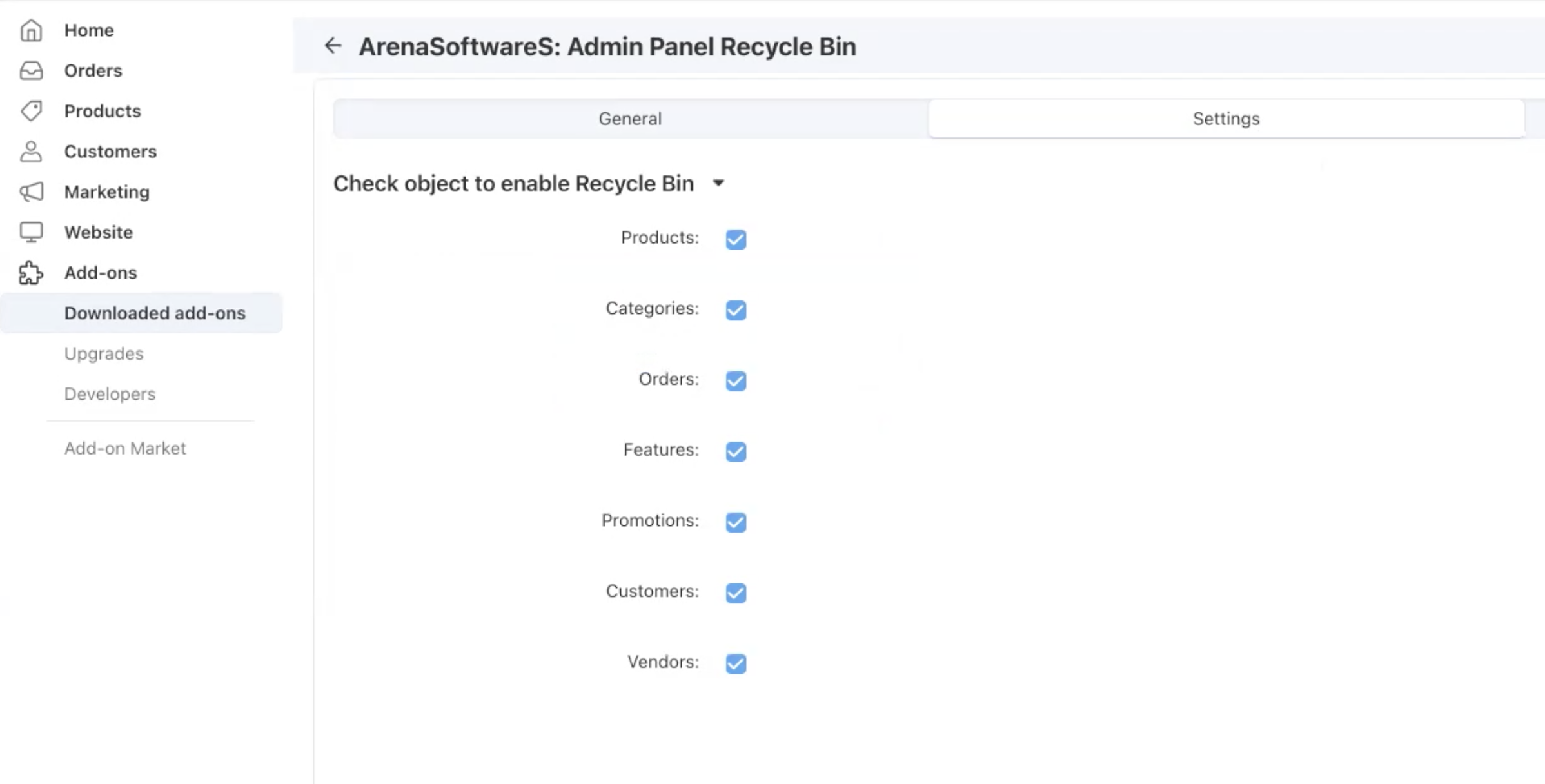This screenshot has width=1545, height=784.
Task: Click the Add-ons puzzle piece icon
Action: tap(31, 273)
